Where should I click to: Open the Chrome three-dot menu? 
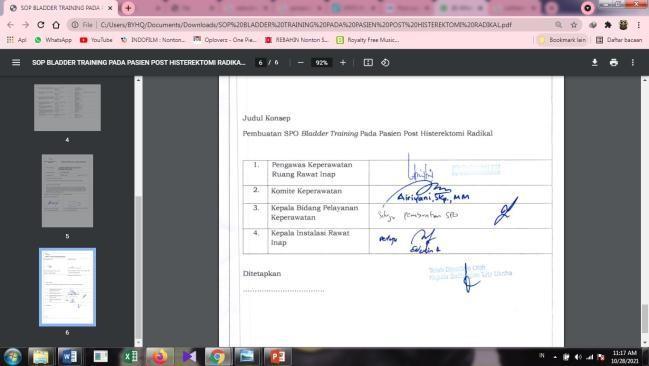click(639, 25)
